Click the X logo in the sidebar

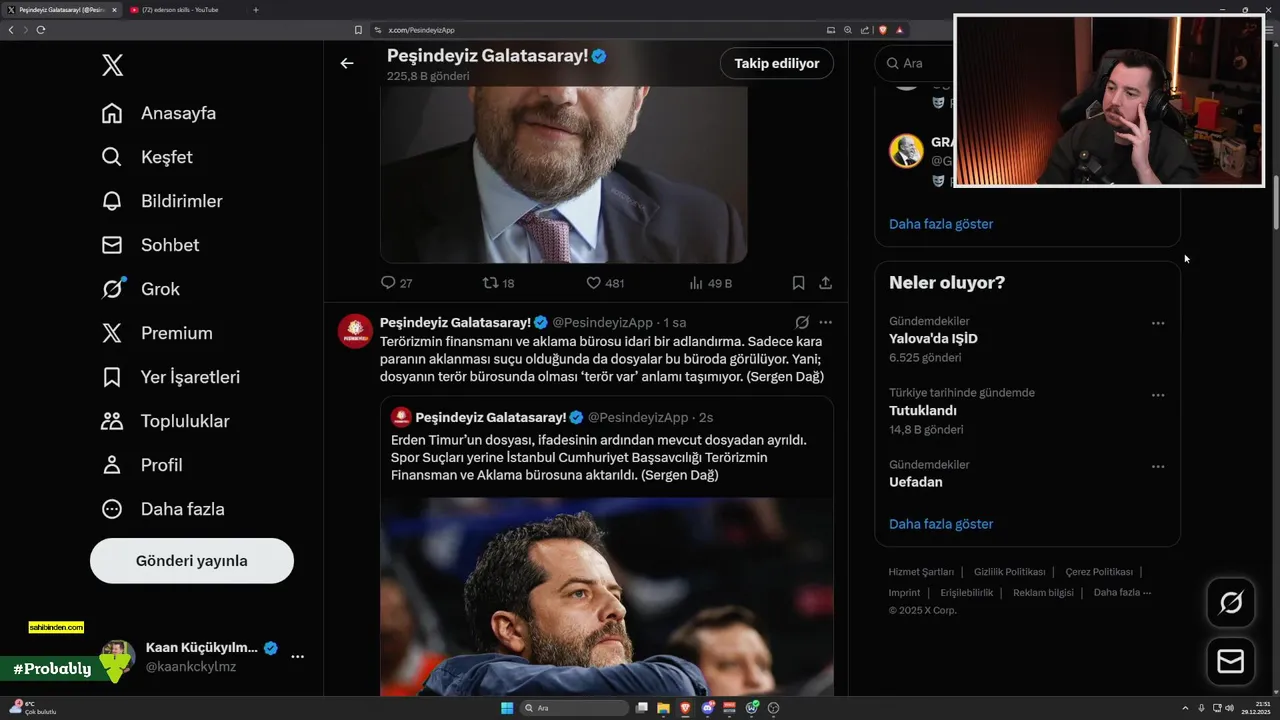click(x=112, y=66)
